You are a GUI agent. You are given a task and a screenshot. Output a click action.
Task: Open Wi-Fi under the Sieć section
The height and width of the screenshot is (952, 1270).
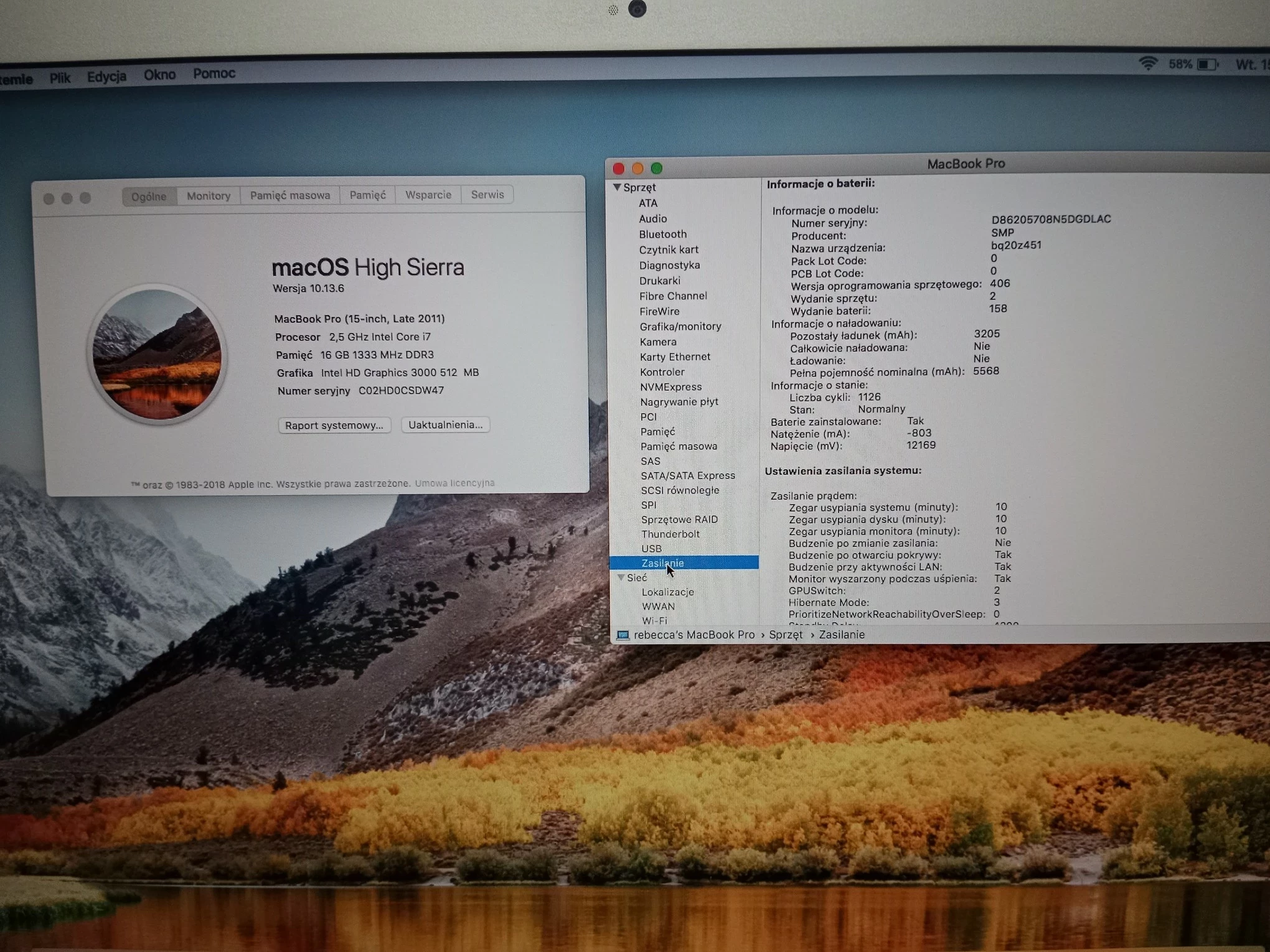pos(654,620)
